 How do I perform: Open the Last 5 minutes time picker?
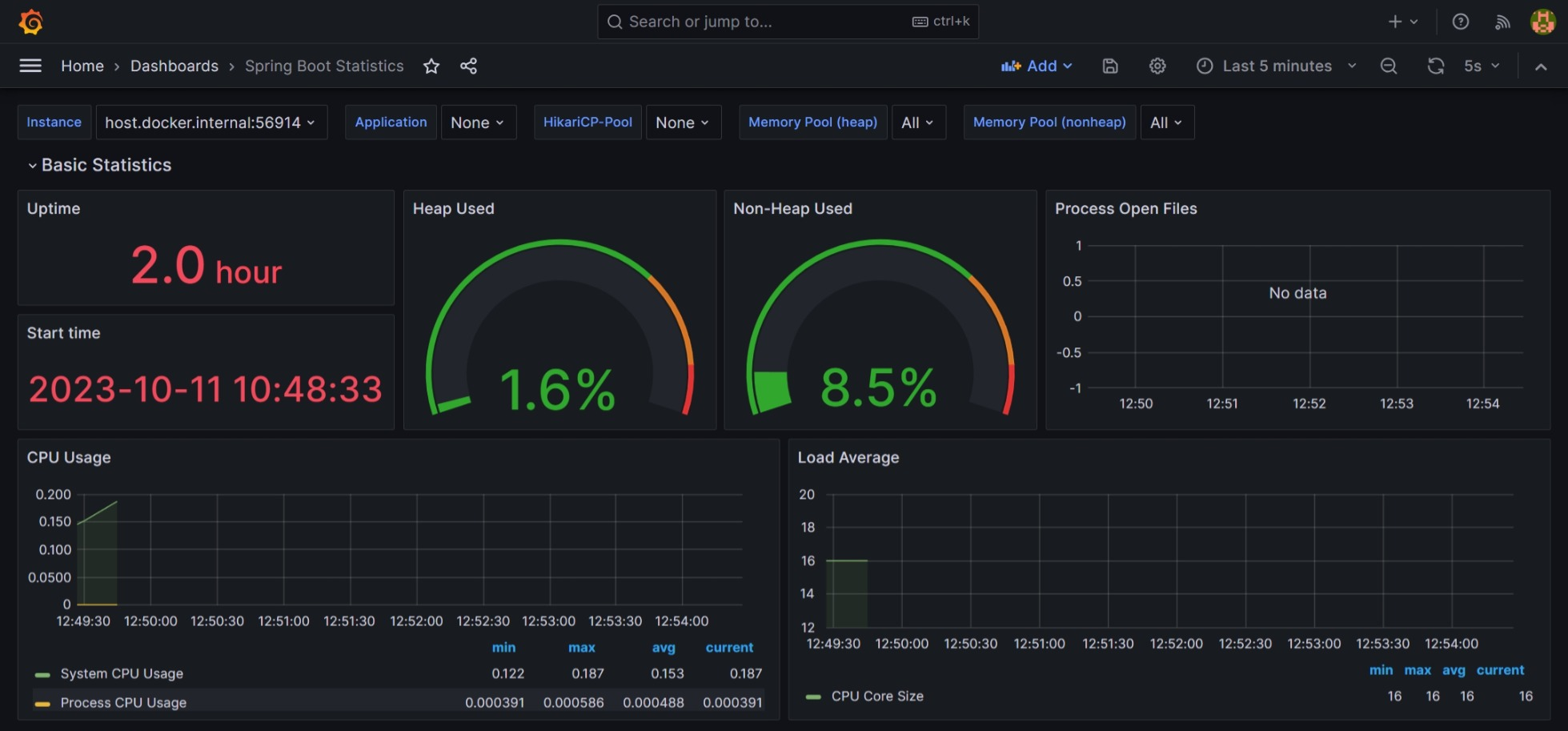point(1277,66)
